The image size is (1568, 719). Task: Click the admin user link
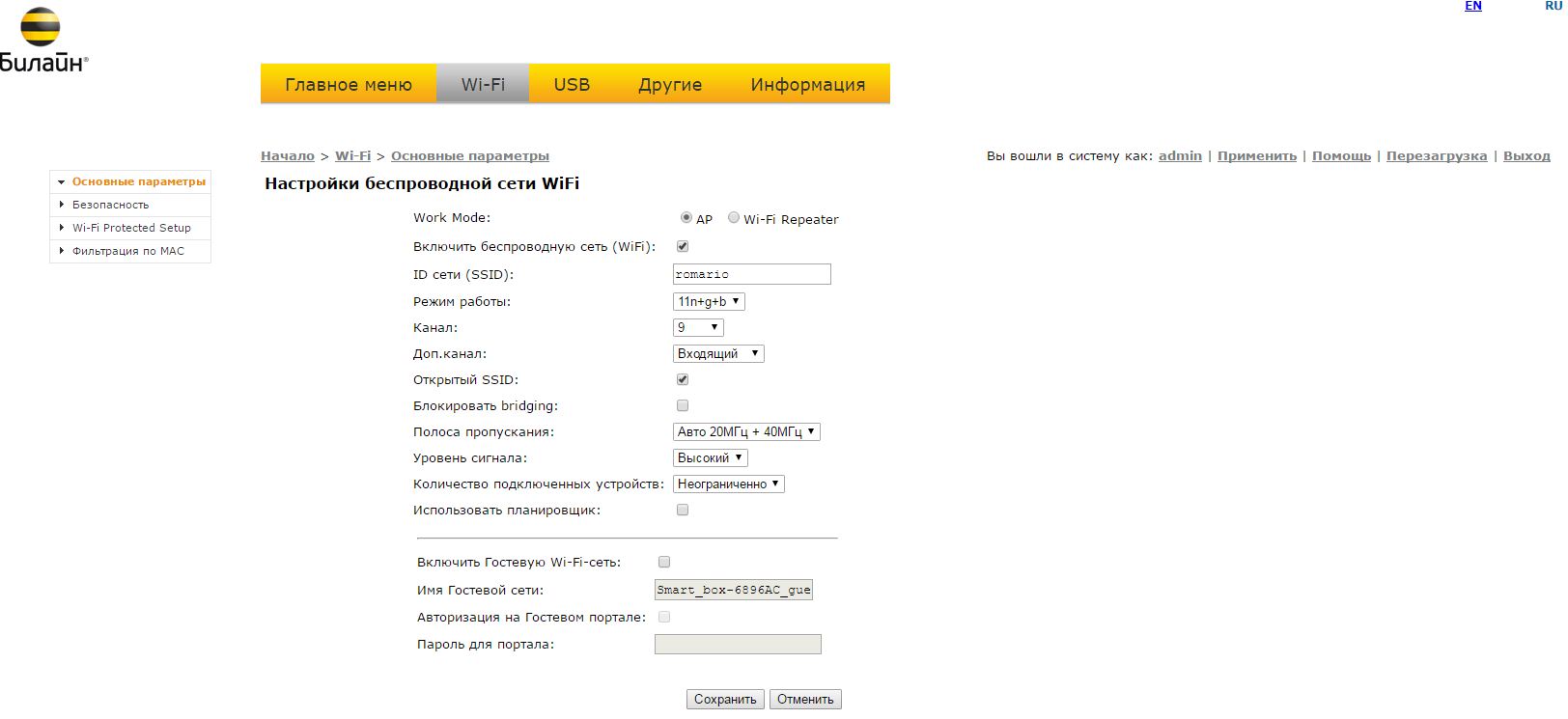tap(1180, 155)
